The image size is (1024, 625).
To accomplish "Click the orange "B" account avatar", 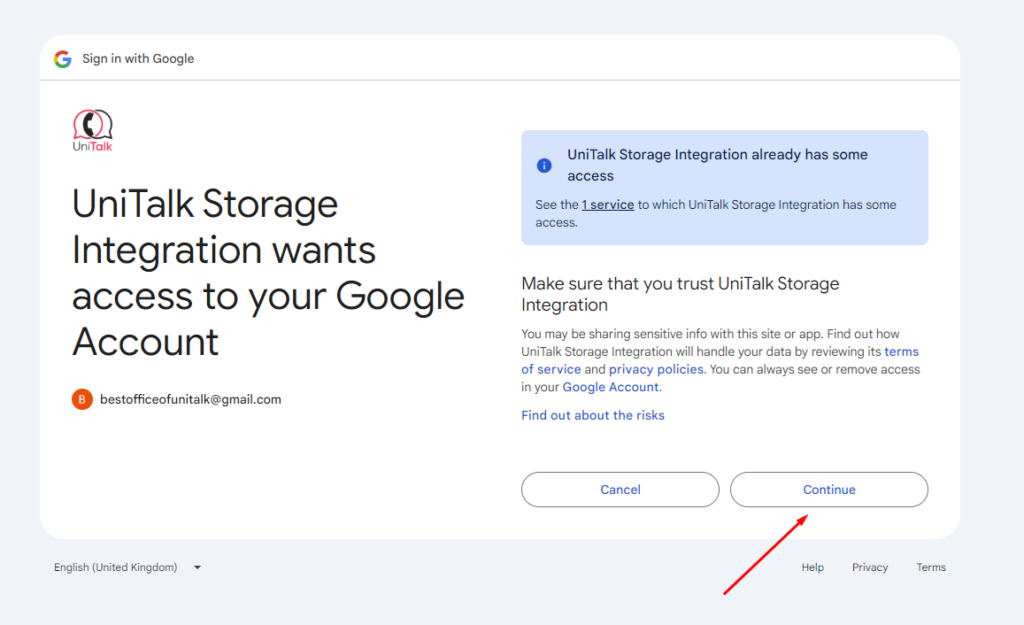I will coord(82,399).
